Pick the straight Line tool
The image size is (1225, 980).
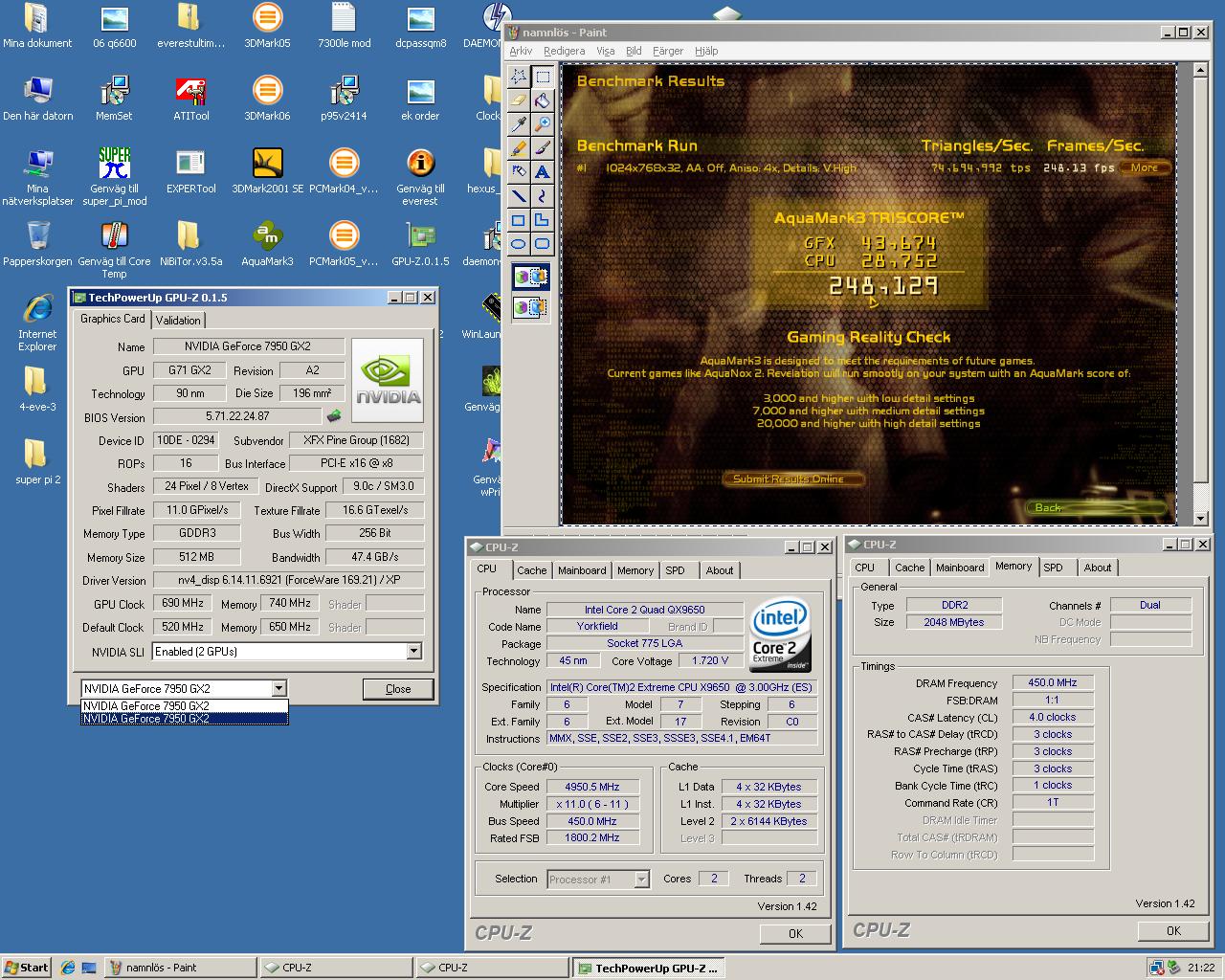click(519, 196)
